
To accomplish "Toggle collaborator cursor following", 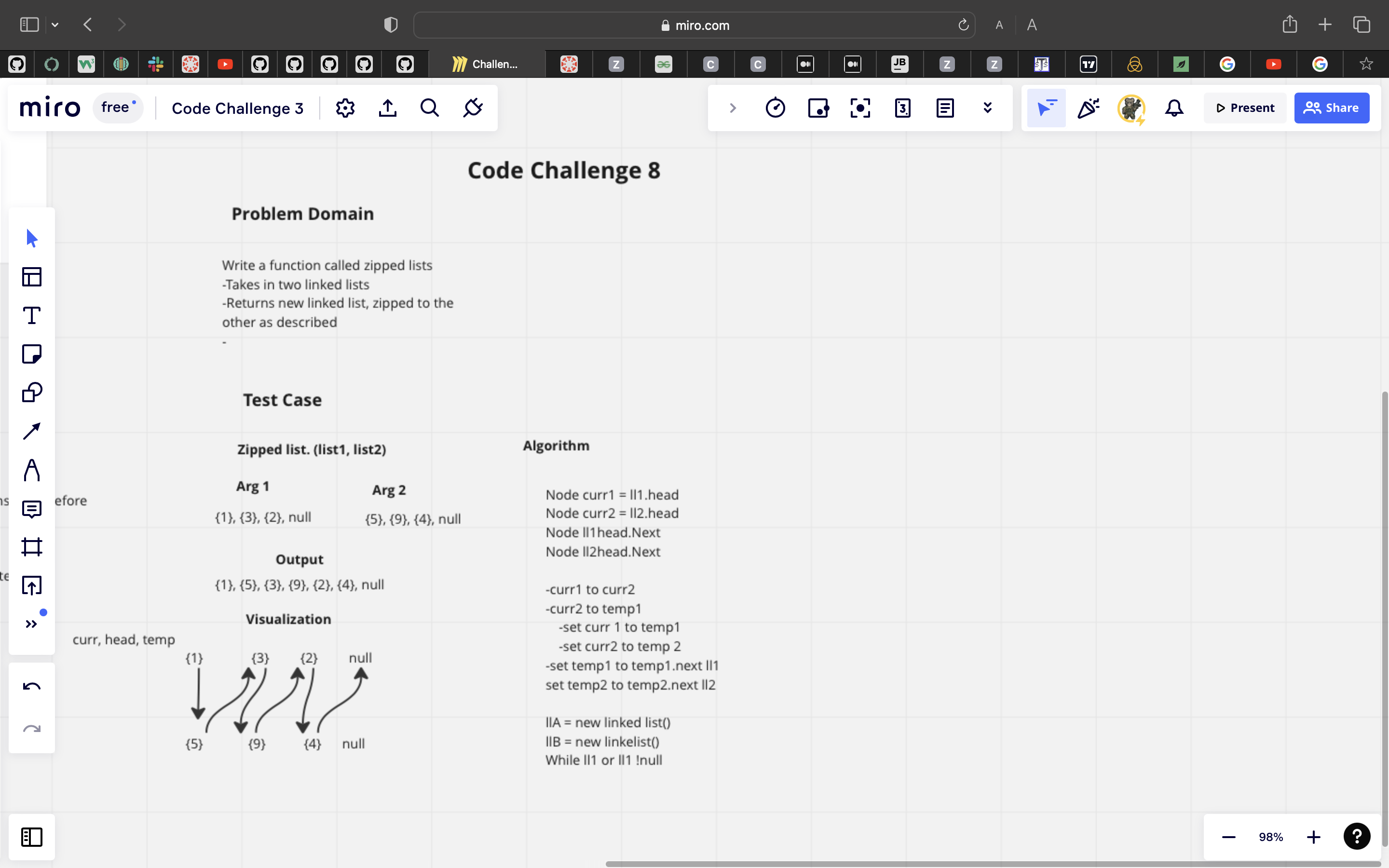I will pyautogui.click(x=1047, y=108).
